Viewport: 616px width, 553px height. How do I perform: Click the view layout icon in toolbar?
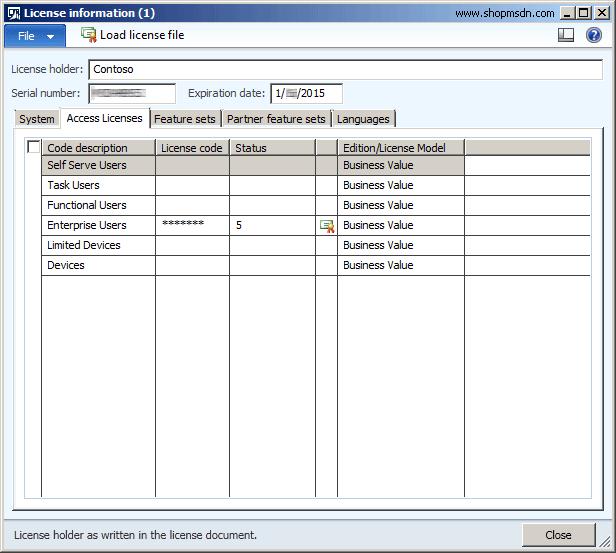(x=566, y=35)
